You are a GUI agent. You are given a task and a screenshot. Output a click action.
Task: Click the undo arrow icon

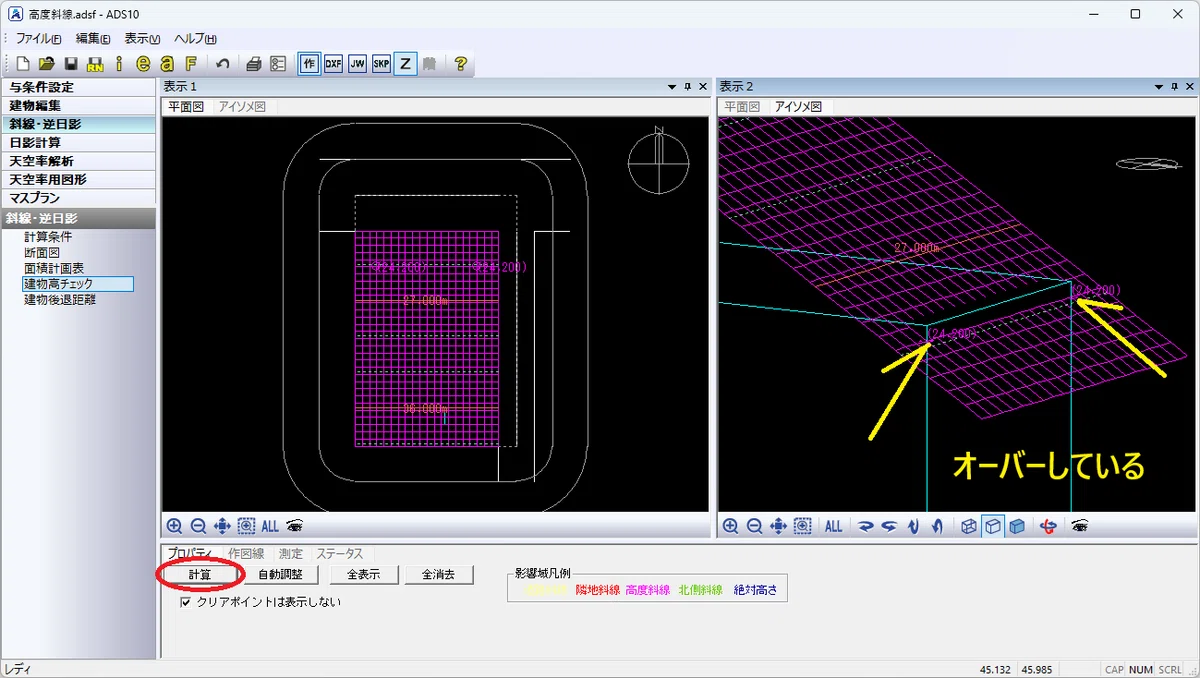(223, 64)
